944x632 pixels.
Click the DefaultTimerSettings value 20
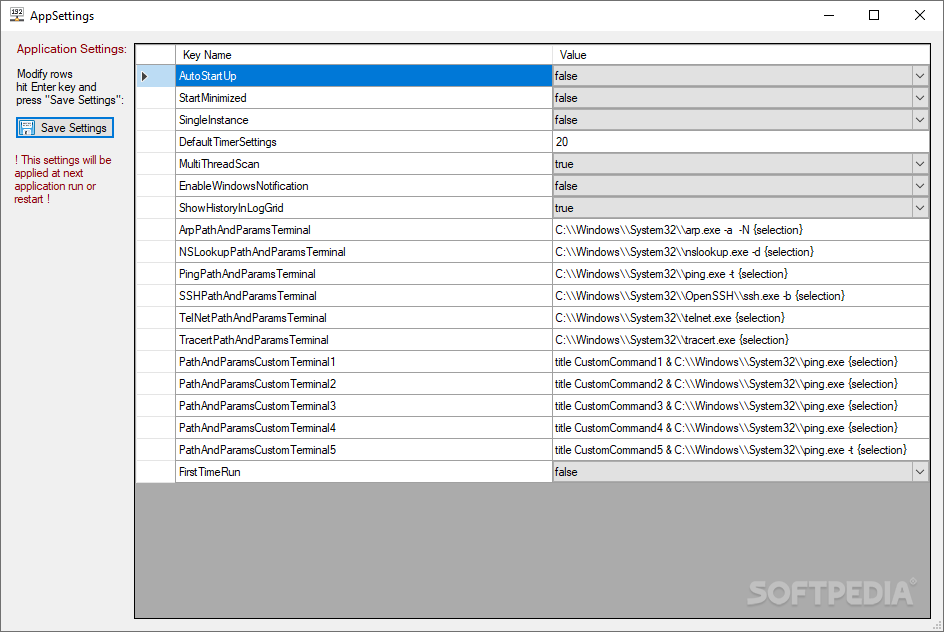[x=741, y=142]
